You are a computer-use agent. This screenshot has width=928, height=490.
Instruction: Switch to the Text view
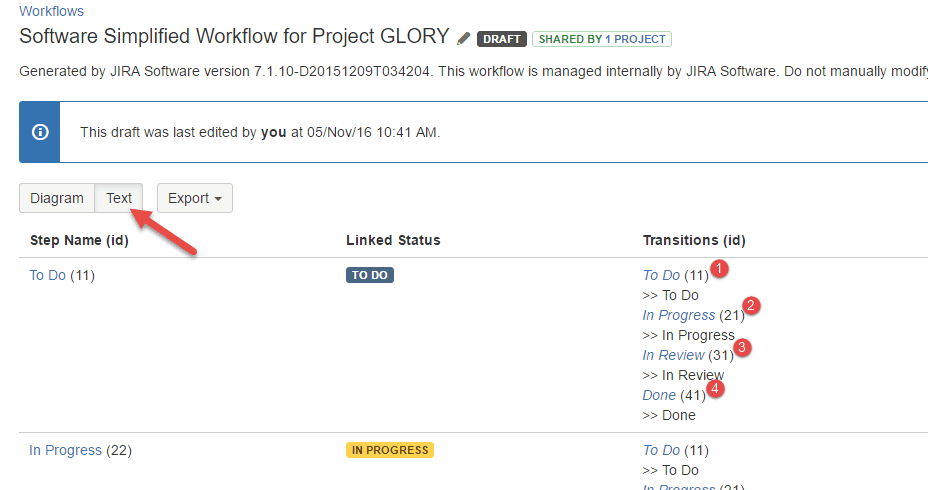(119, 198)
